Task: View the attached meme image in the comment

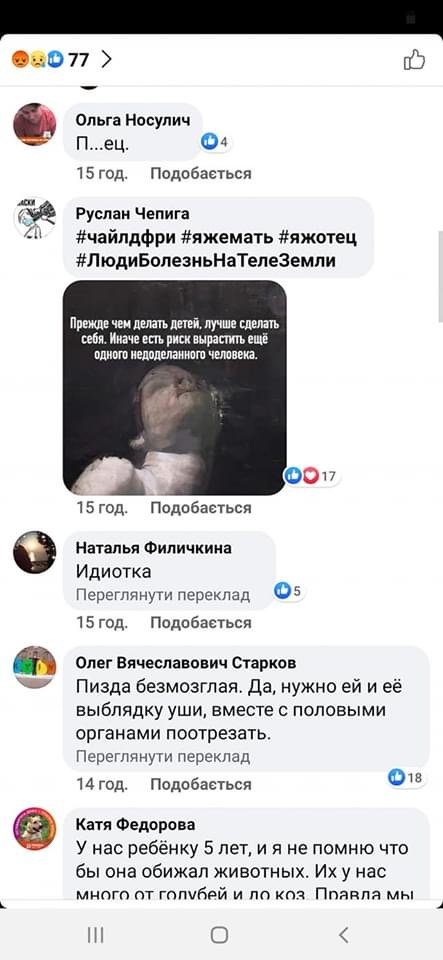Action: [174, 388]
